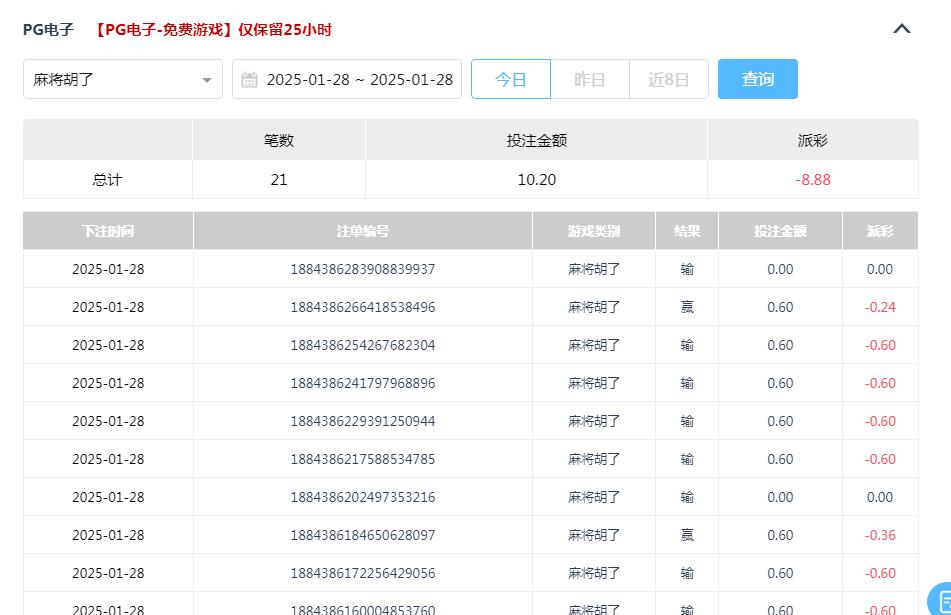Collapse the PG电子 panel with the chevron

point(902,30)
